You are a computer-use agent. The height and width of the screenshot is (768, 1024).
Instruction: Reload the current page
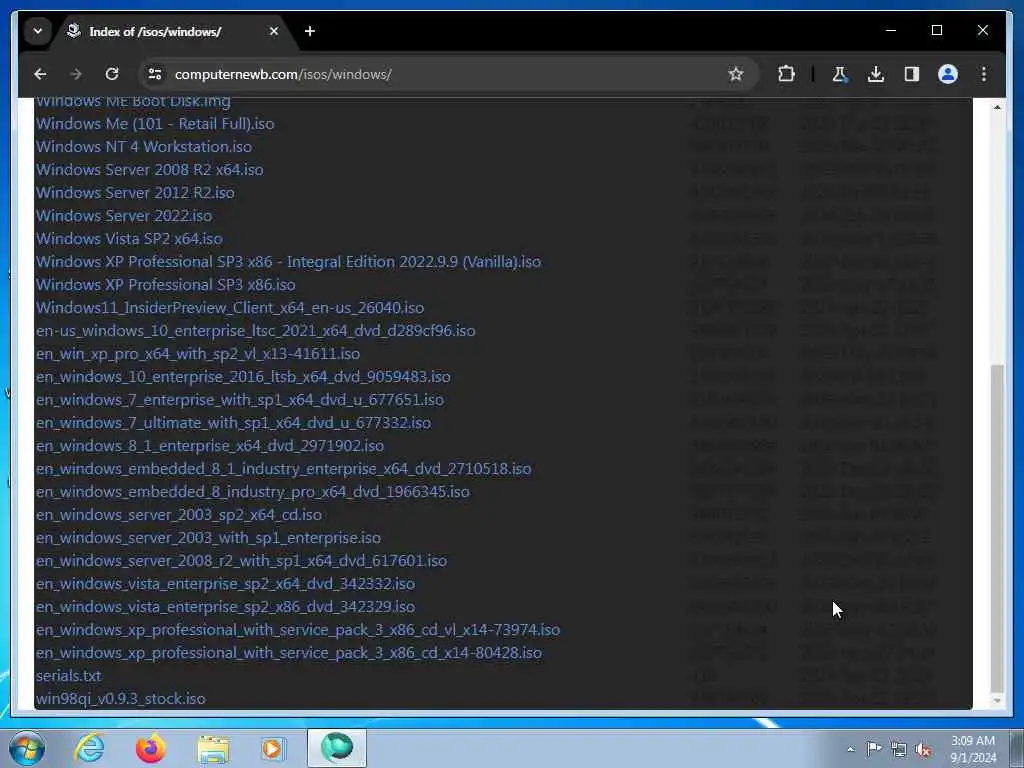[x=112, y=74]
